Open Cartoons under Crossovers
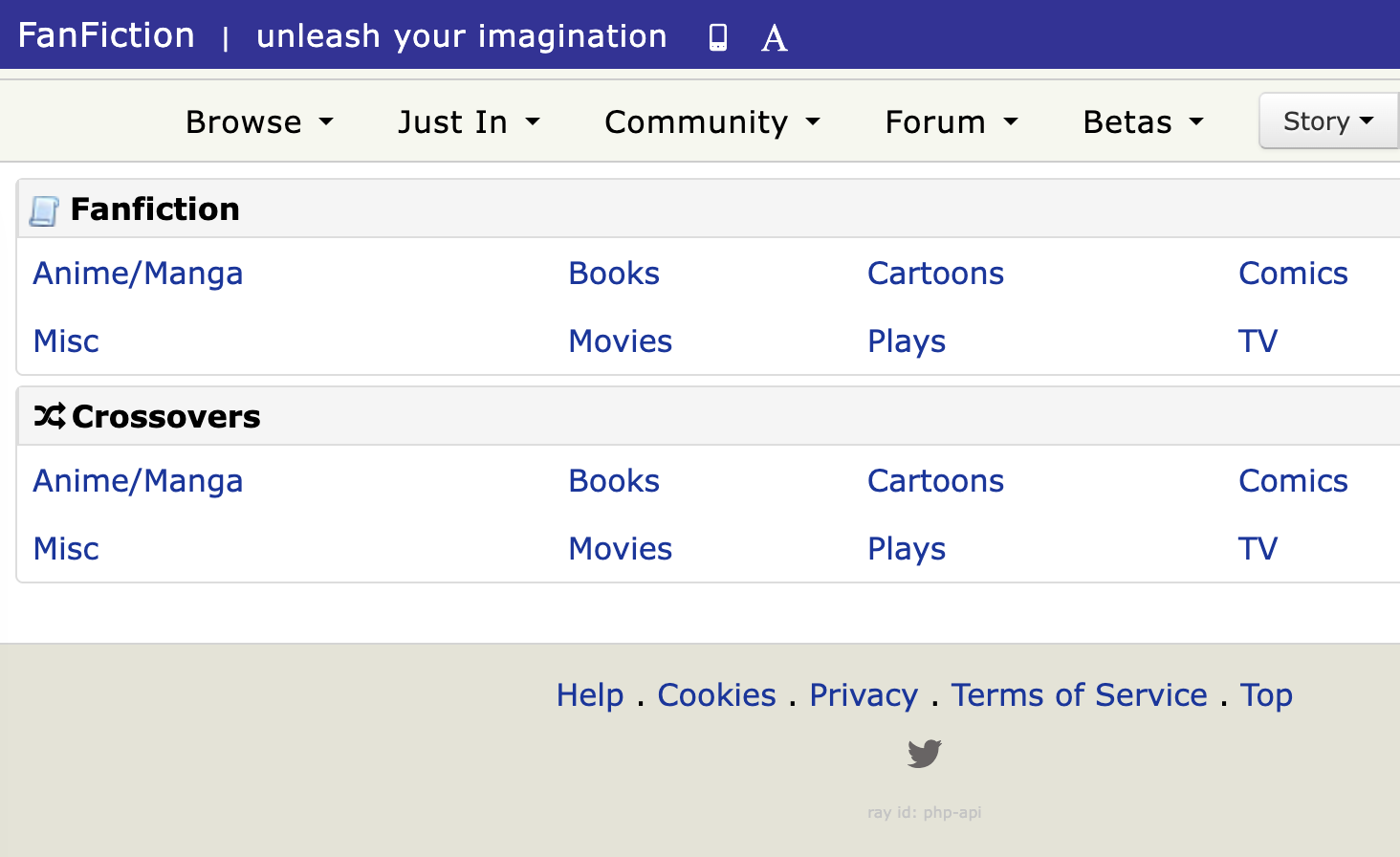 (x=935, y=481)
